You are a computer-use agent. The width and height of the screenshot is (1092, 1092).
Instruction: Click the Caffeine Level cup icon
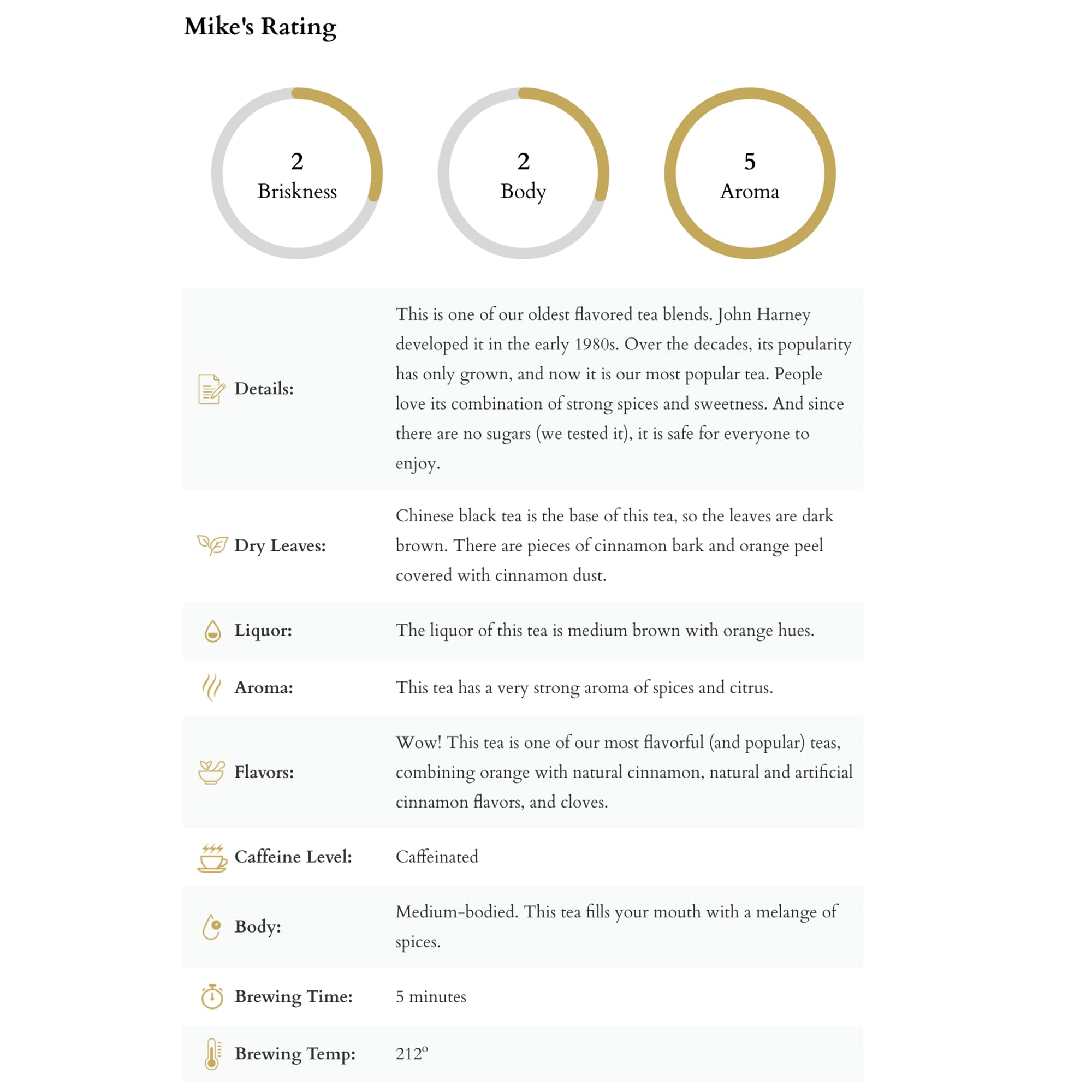point(212,857)
